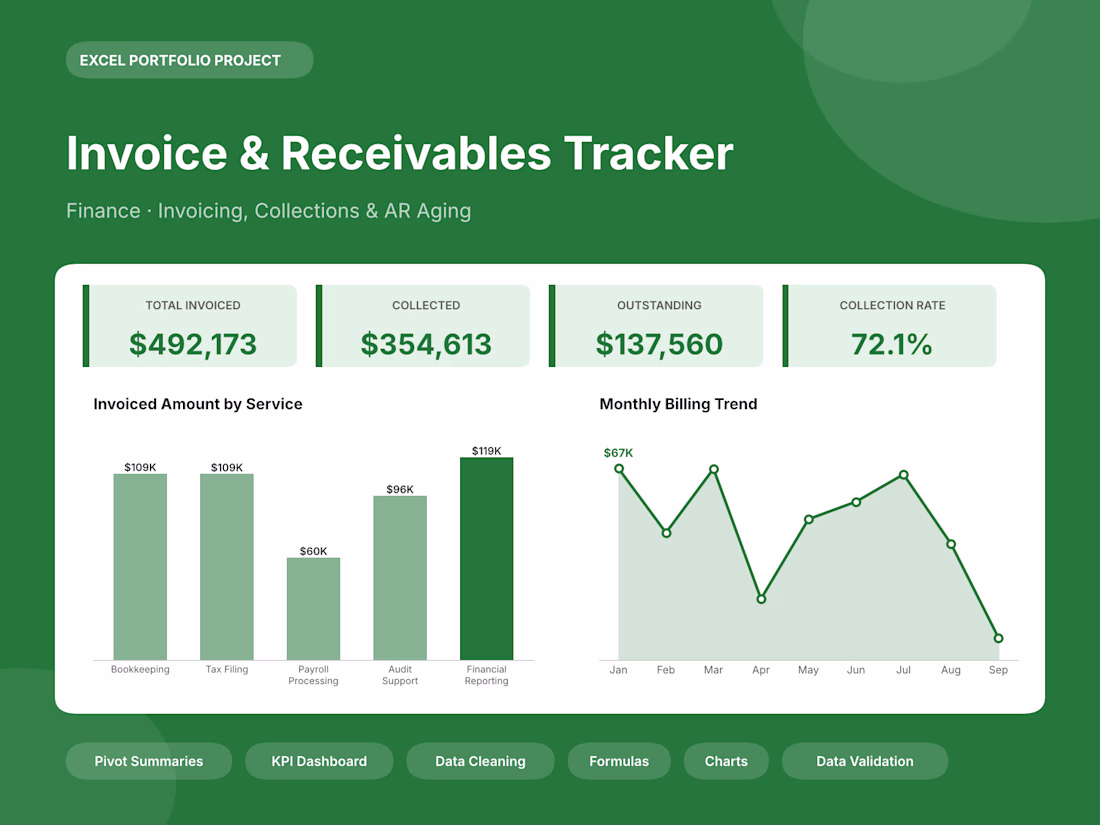
Task: Click the Aug data point marker
Action: 951,544
